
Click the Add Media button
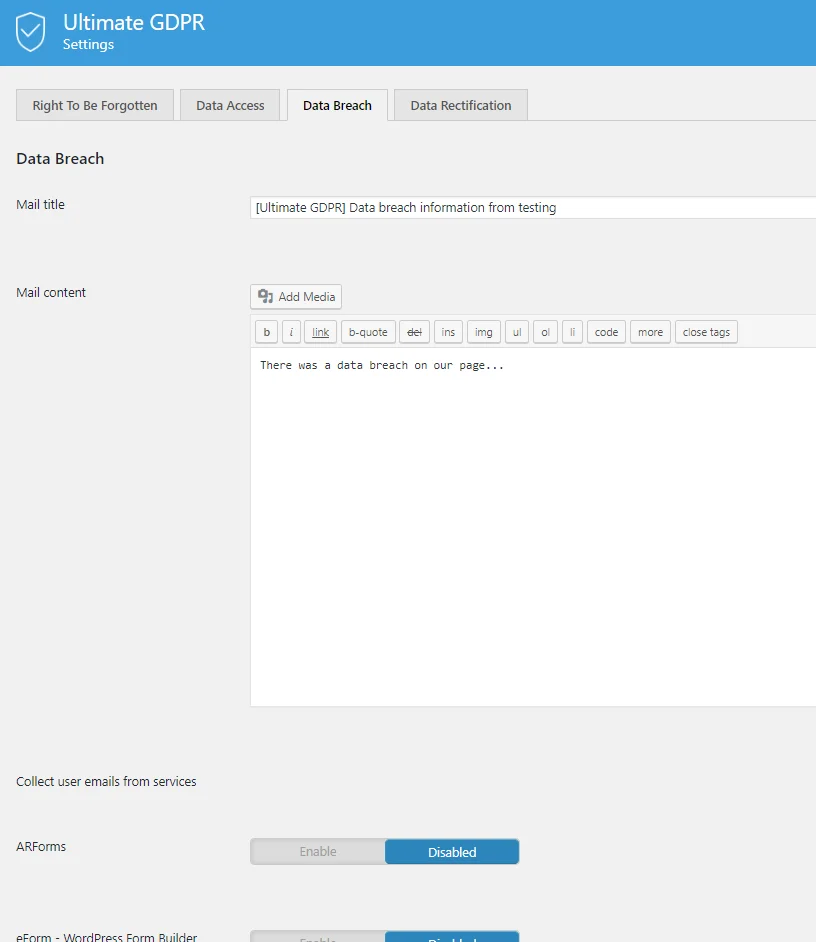296,296
